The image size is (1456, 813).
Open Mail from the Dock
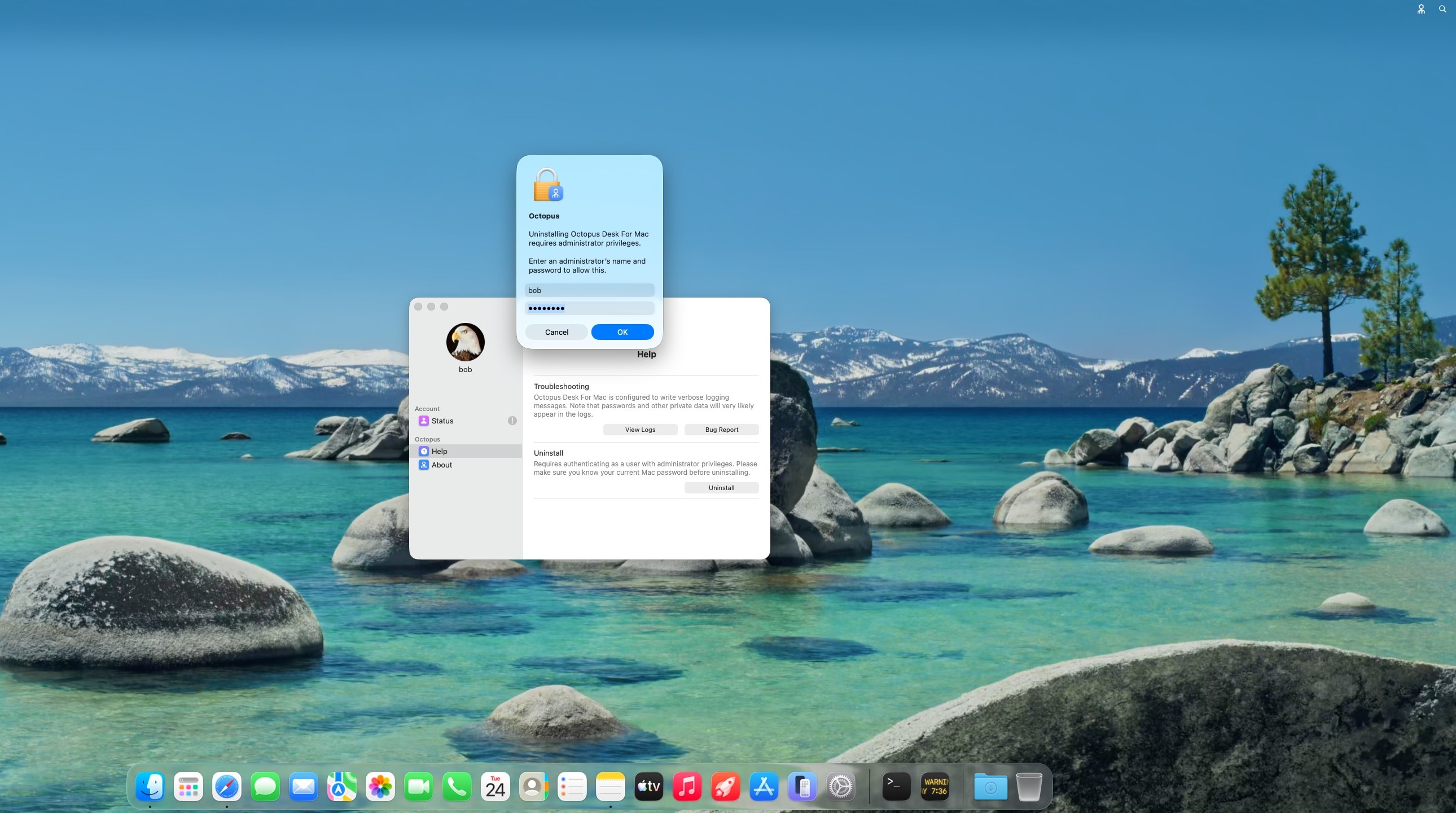coord(304,786)
